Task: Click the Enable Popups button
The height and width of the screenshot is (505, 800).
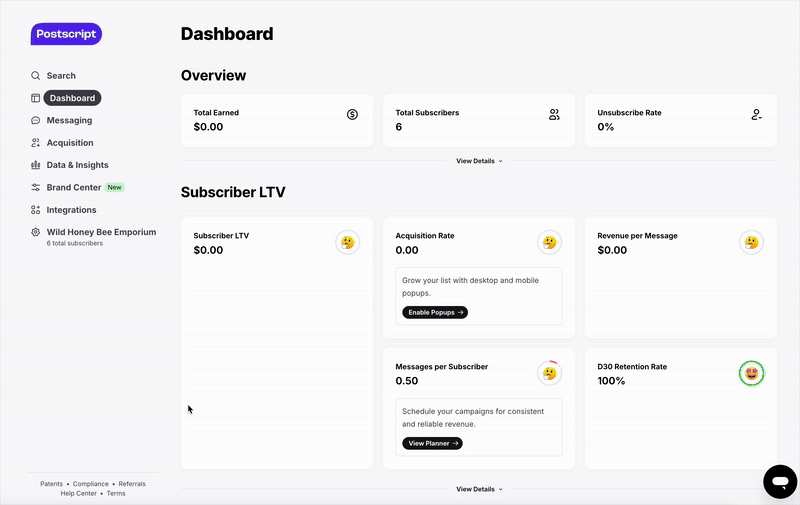Action: [x=435, y=313]
